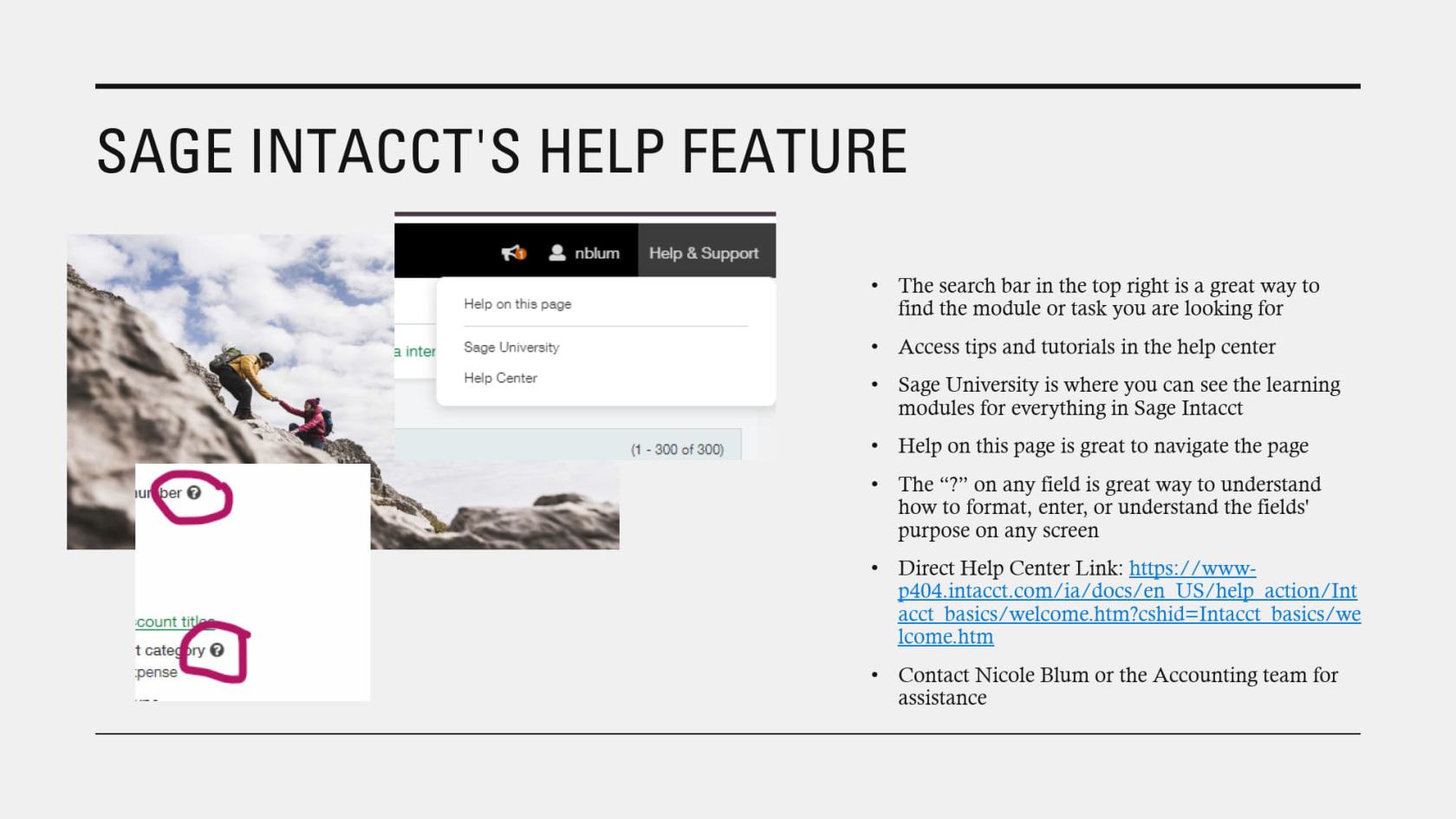Click the expense value under category field

coord(157,672)
